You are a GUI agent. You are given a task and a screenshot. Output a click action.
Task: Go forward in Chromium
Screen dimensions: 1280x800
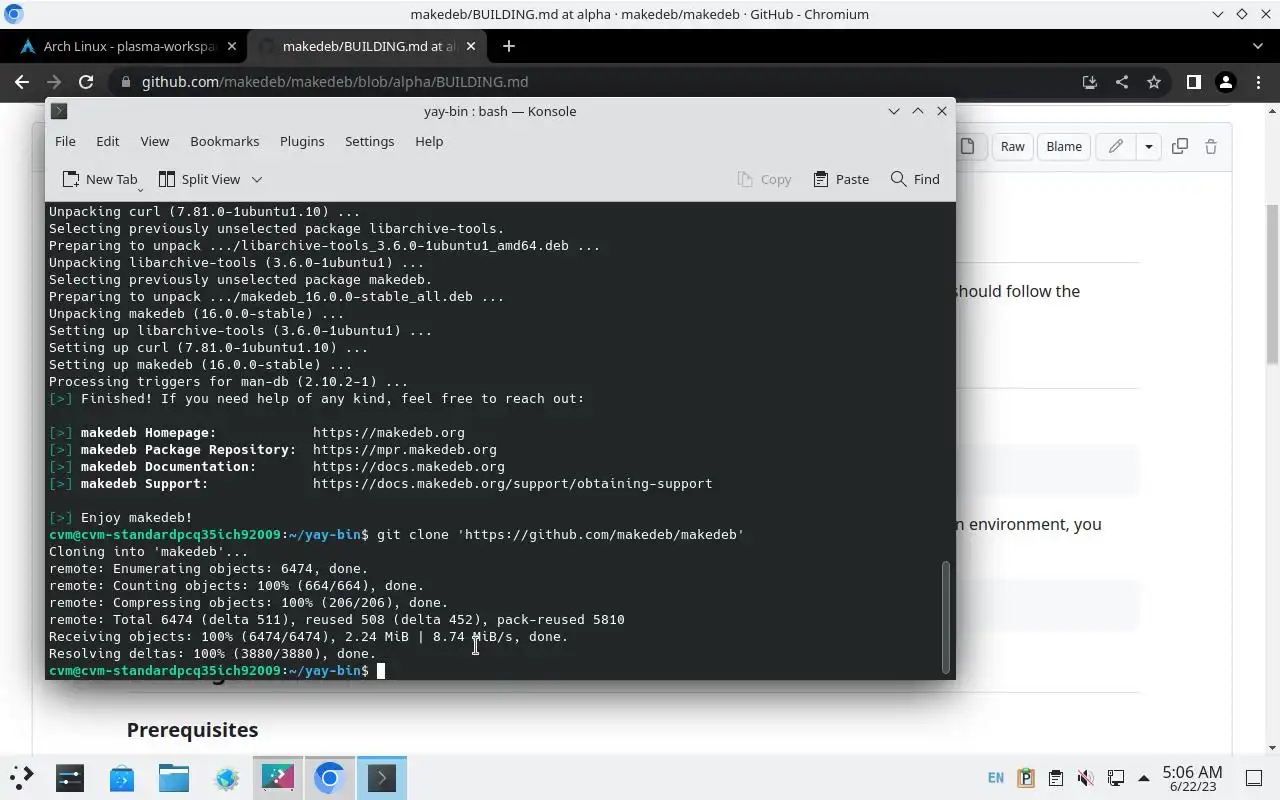click(54, 82)
